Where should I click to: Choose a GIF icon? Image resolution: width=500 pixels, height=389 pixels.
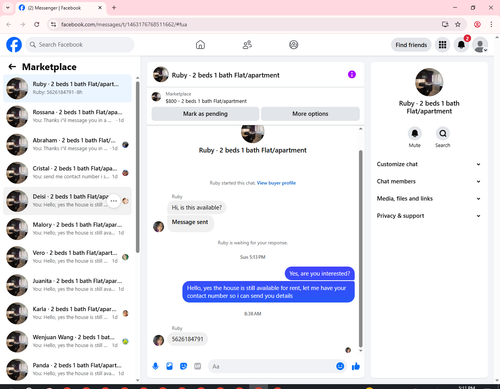click(198, 366)
